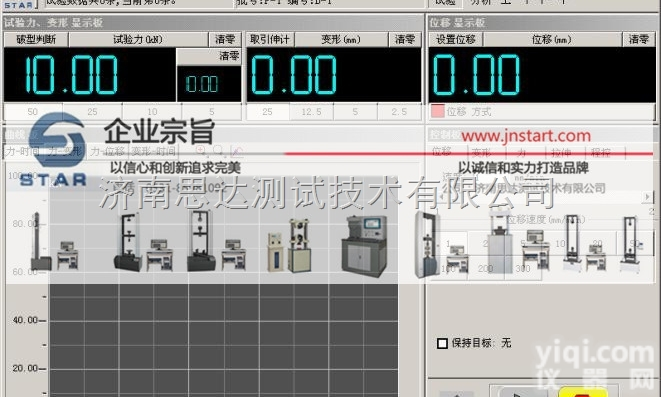Set displacement speed to 20
The image size is (661, 397).
tap(597, 244)
